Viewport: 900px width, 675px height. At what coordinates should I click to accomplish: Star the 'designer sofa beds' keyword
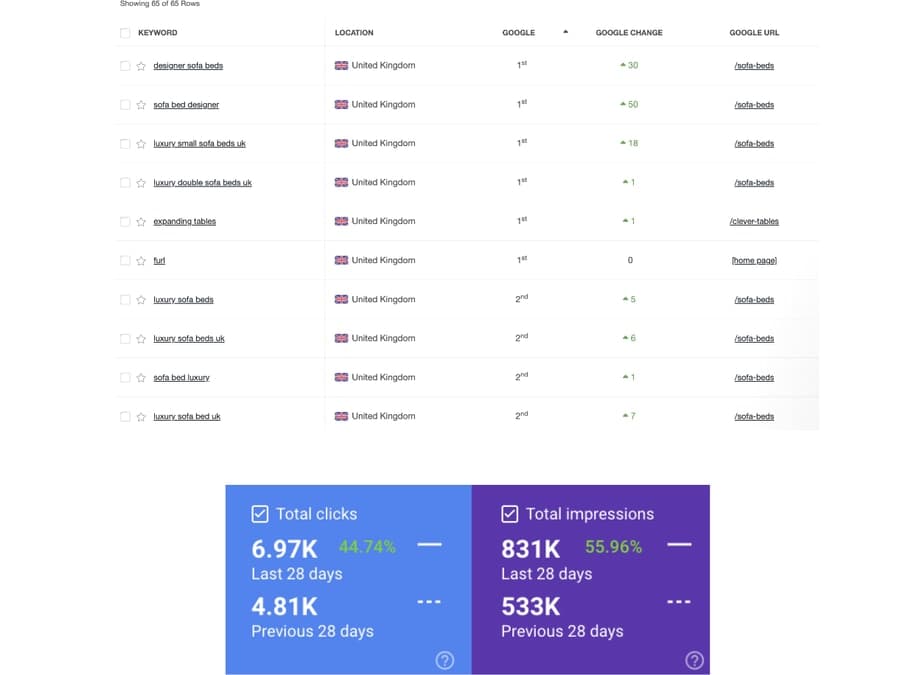click(141, 66)
